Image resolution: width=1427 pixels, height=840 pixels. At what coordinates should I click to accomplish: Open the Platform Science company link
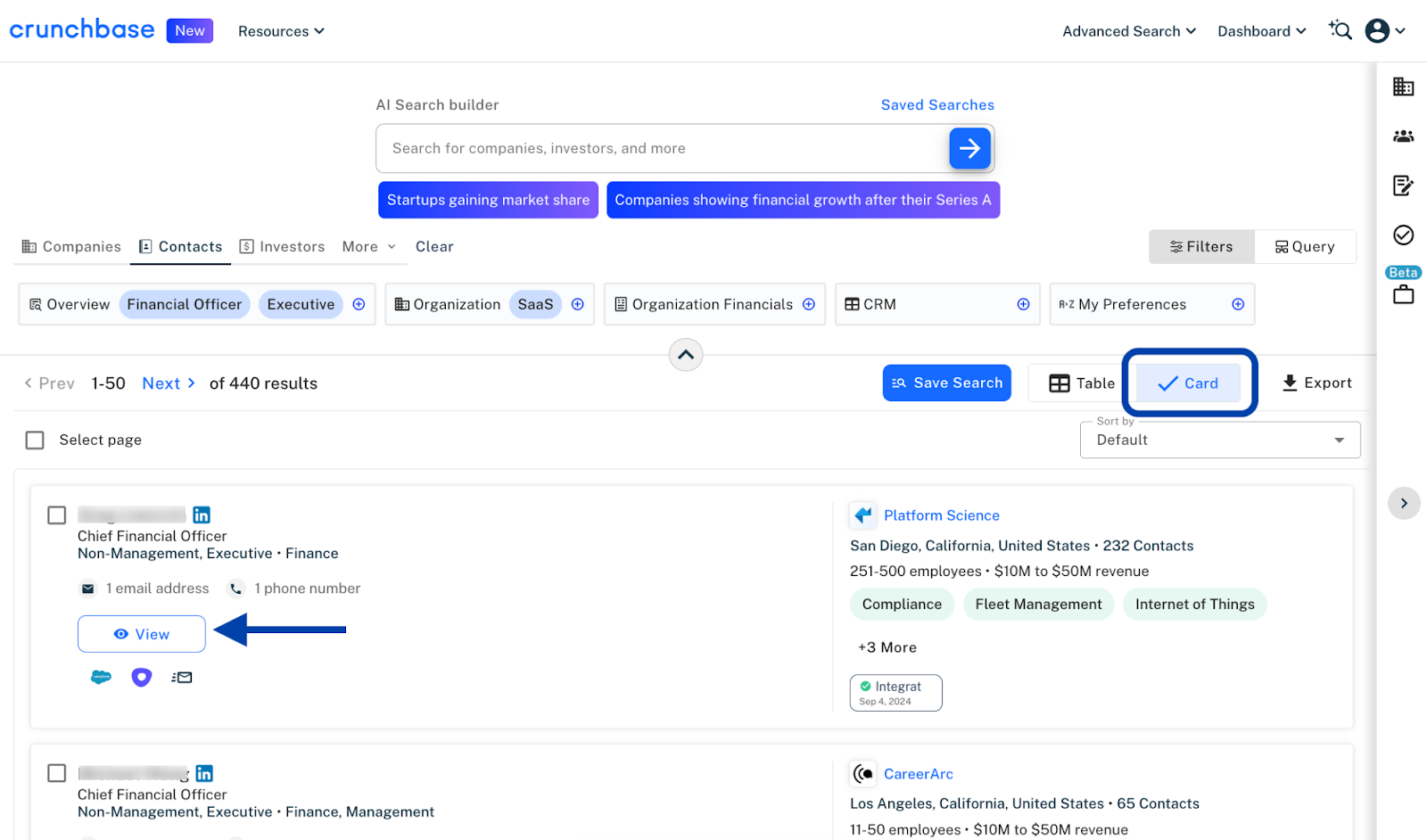click(x=941, y=515)
